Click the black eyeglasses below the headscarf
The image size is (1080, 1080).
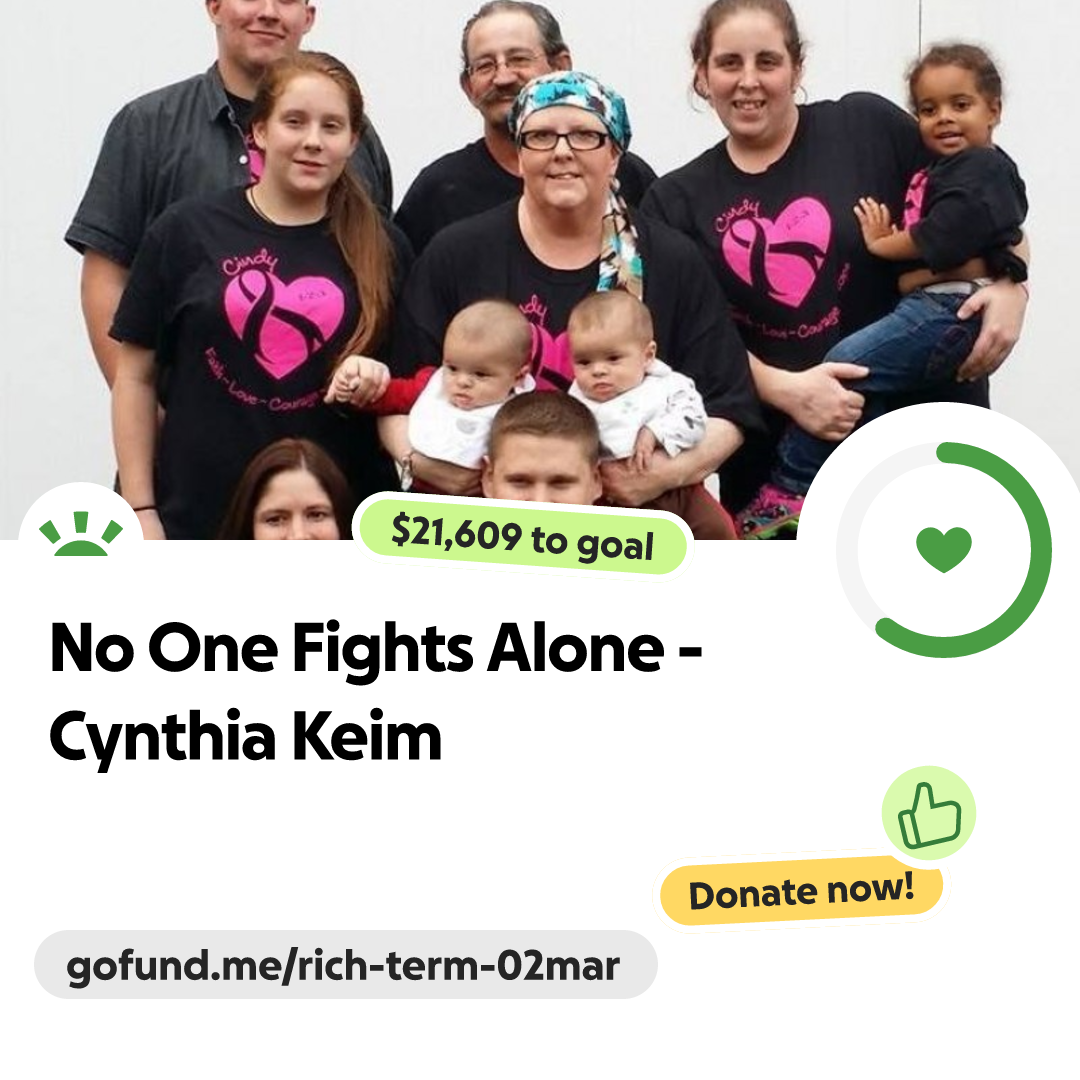click(x=563, y=140)
